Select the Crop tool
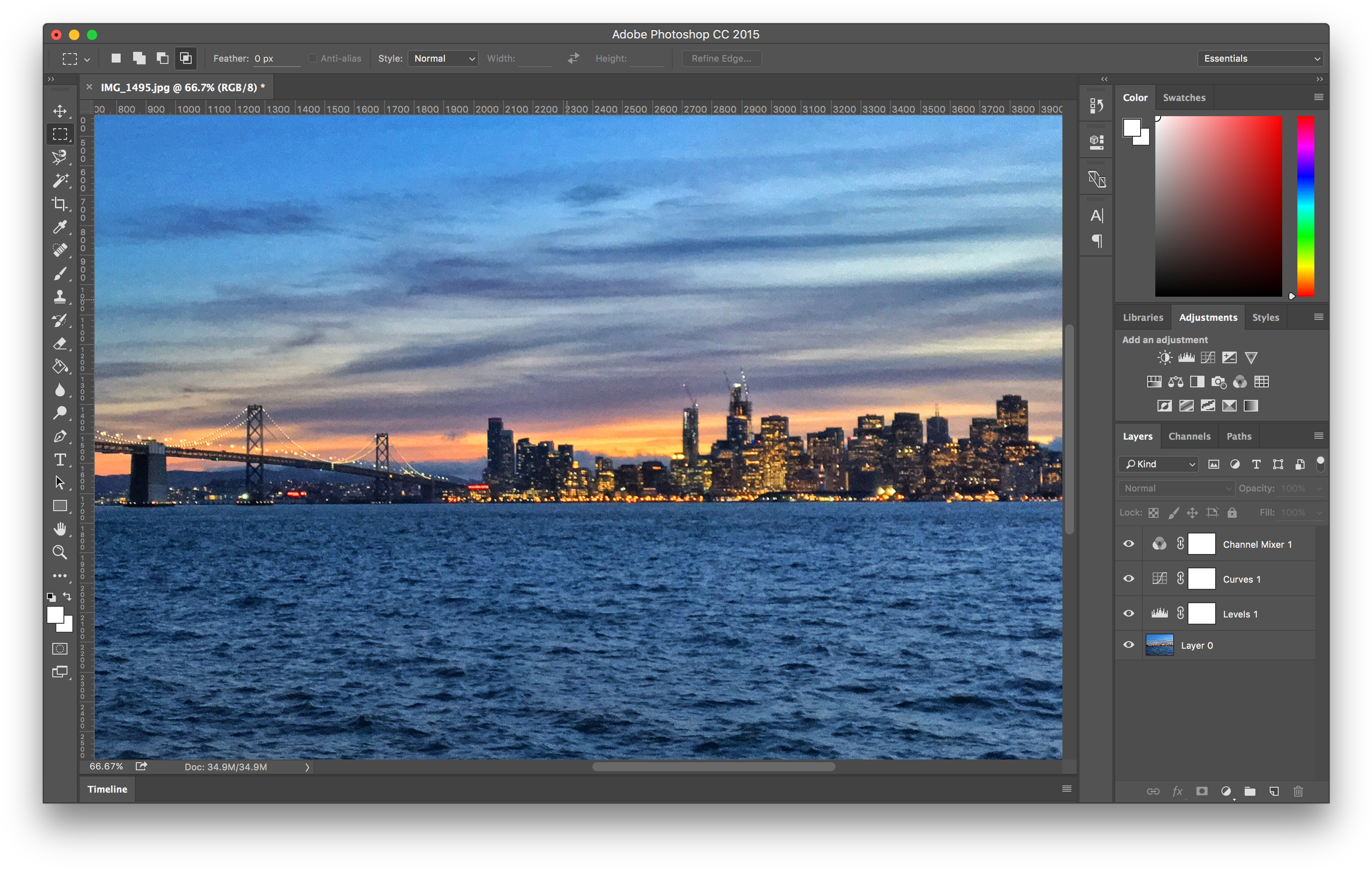Image resolution: width=1372 pixels, height=869 pixels. pyautogui.click(x=60, y=203)
